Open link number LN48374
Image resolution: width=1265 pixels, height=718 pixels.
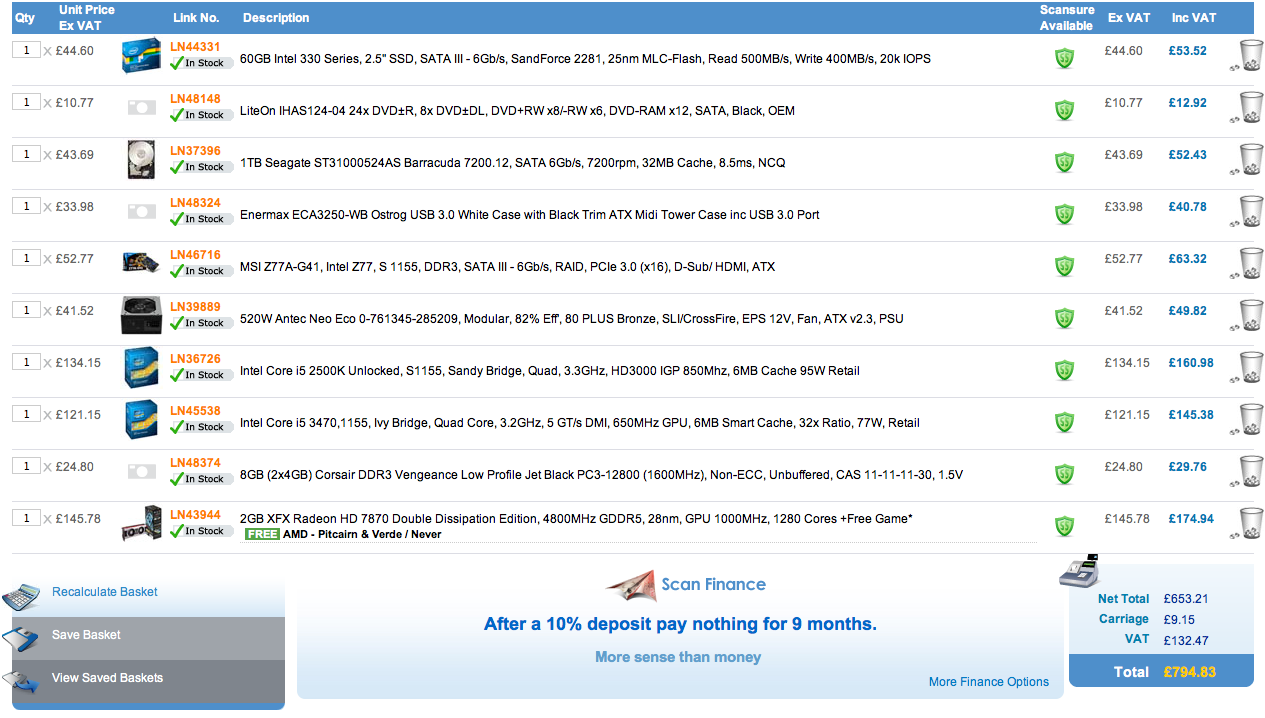195,463
